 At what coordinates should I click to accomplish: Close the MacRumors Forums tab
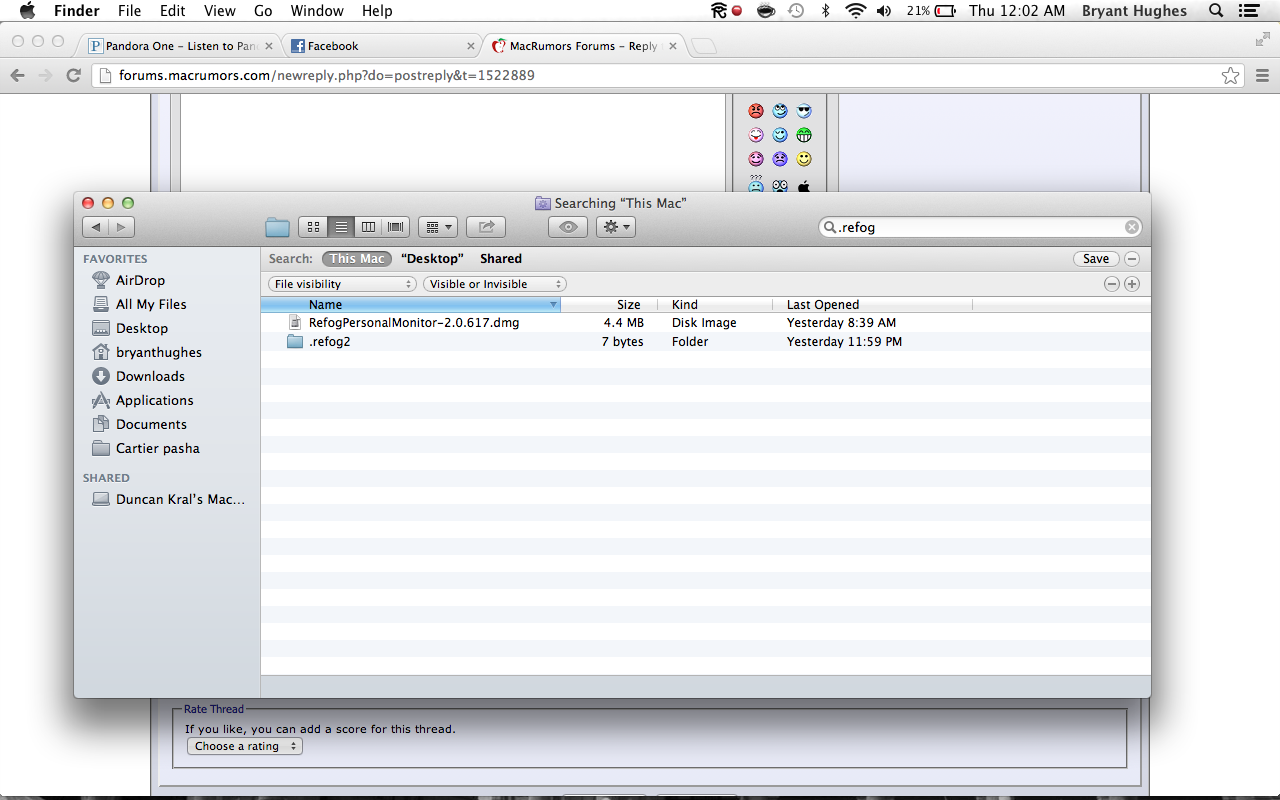pyautogui.click(x=673, y=46)
